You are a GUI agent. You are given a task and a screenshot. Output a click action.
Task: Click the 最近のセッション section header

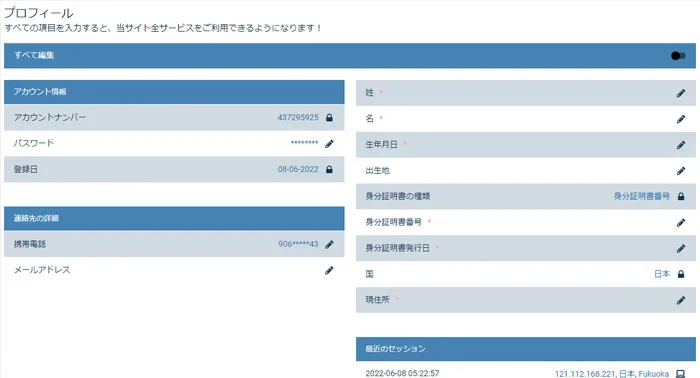coord(526,349)
